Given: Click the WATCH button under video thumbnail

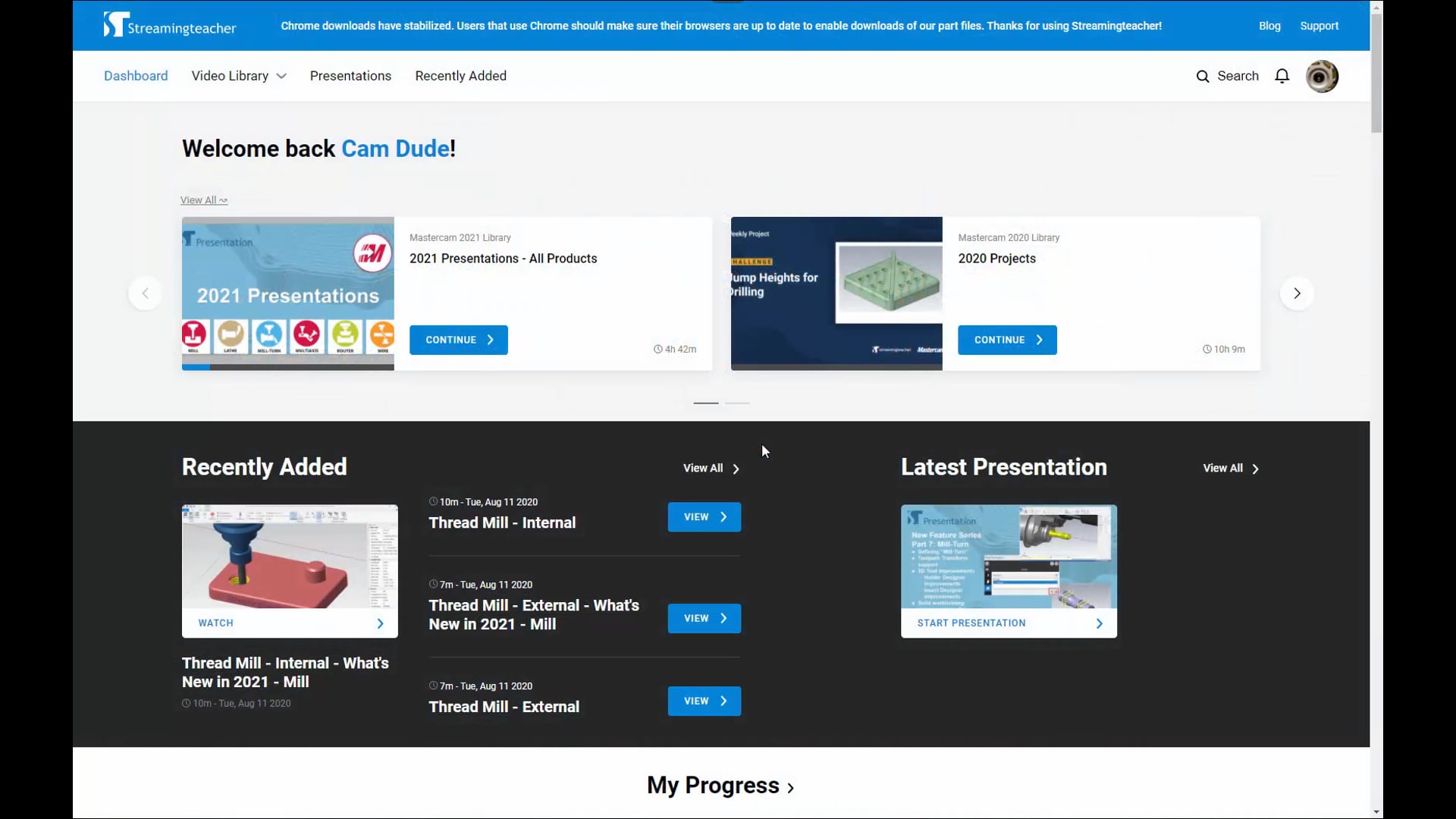Looking at the screenshot, I should click(290, 623).
